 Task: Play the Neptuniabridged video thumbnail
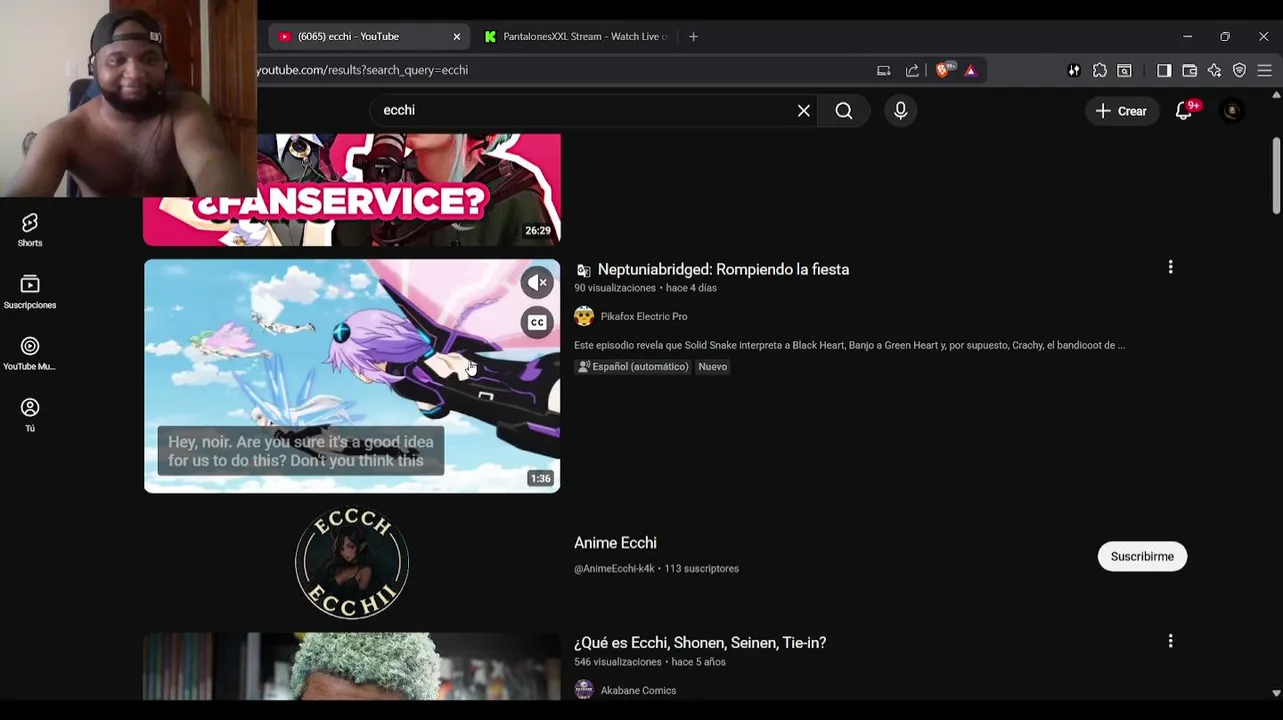click(352, 376)
